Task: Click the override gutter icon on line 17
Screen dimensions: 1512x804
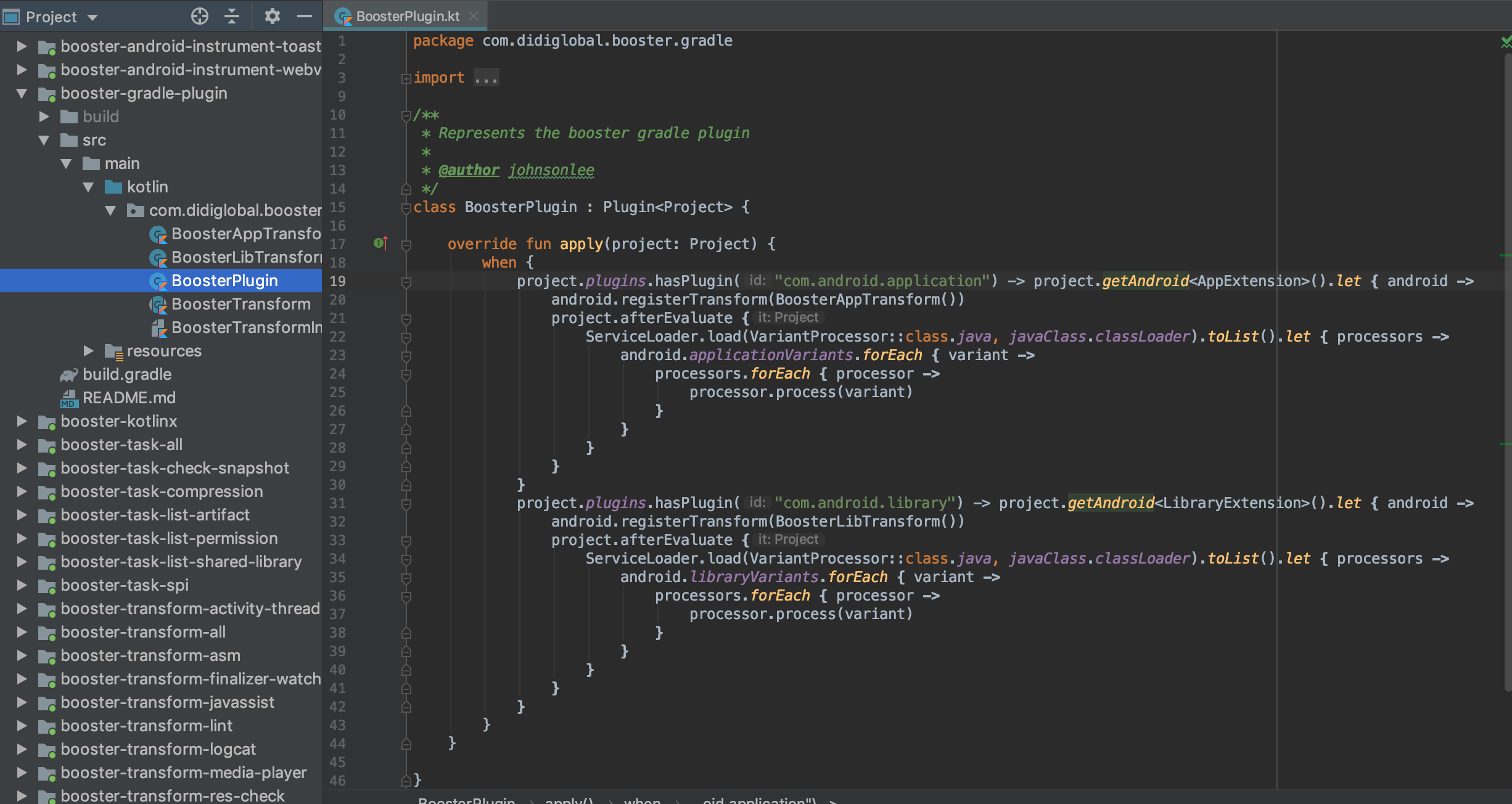Action: pyautogui.click(x=380, y=244)
